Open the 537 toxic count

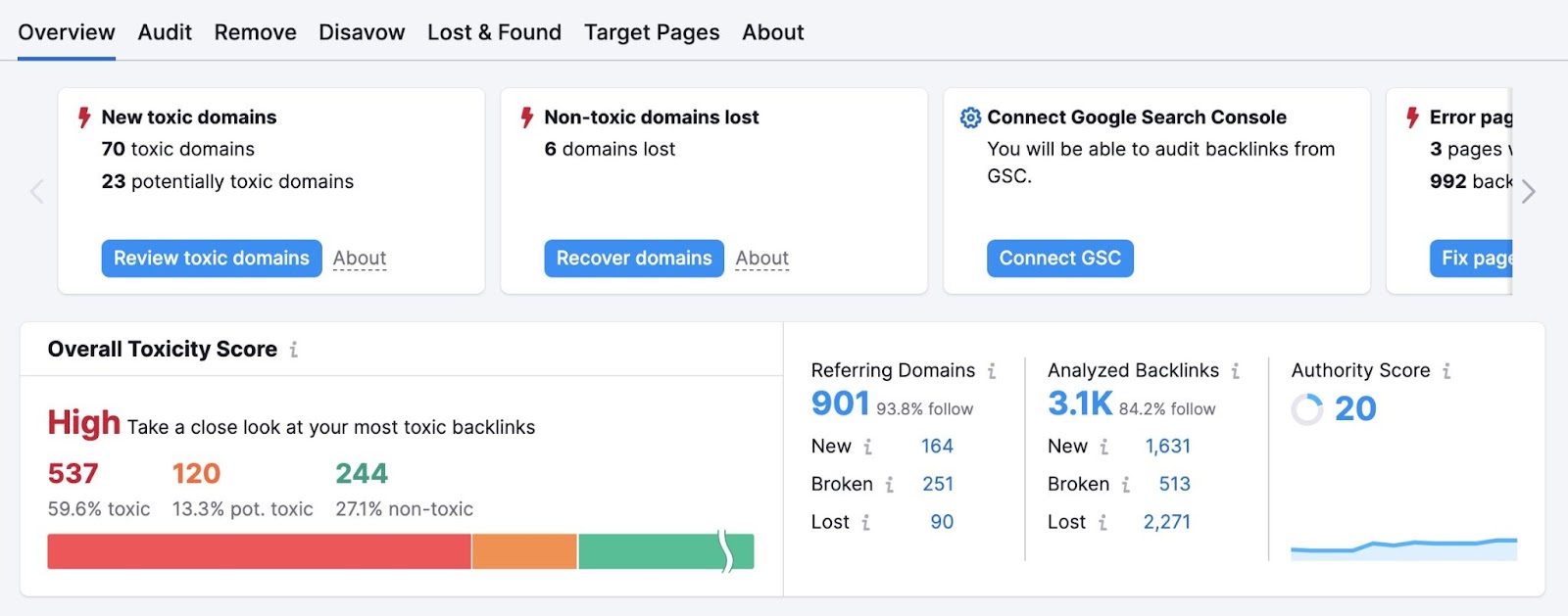click(x=73, y=474)
